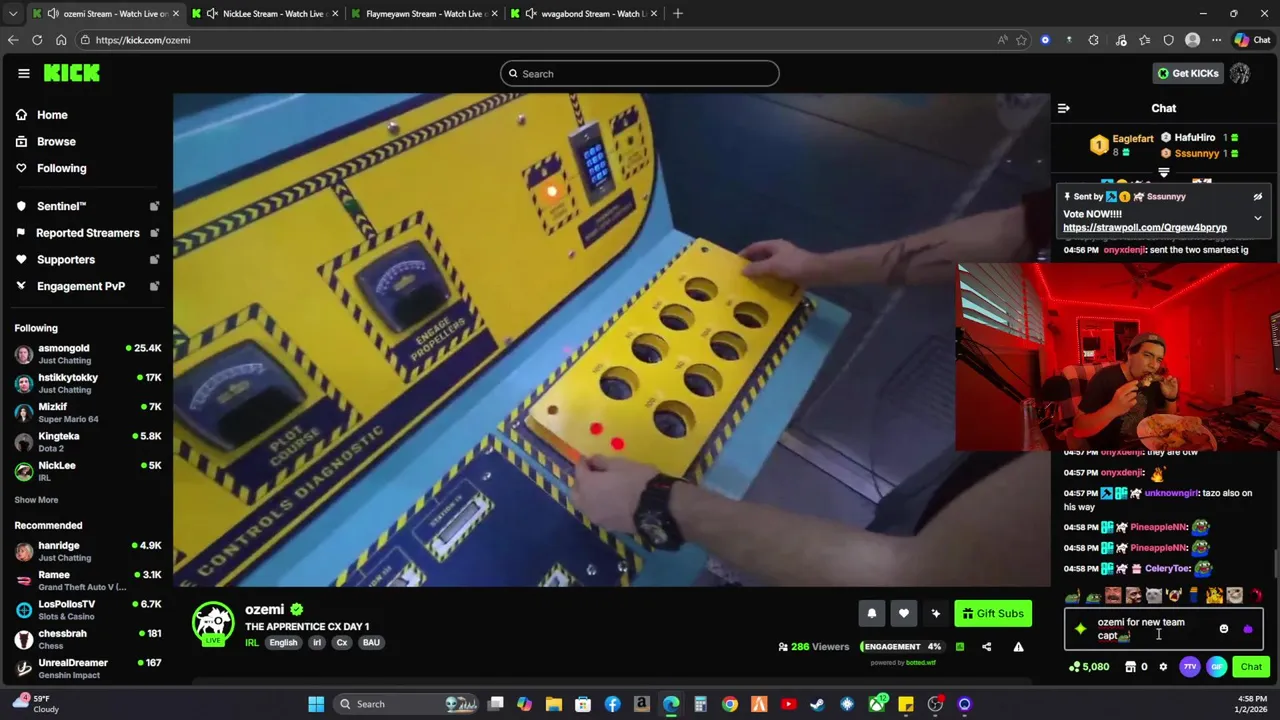Screen dimensions: 1280x720
Task: Switch to the Flaymeyawn Stream tab
Action: click(425, 14)
